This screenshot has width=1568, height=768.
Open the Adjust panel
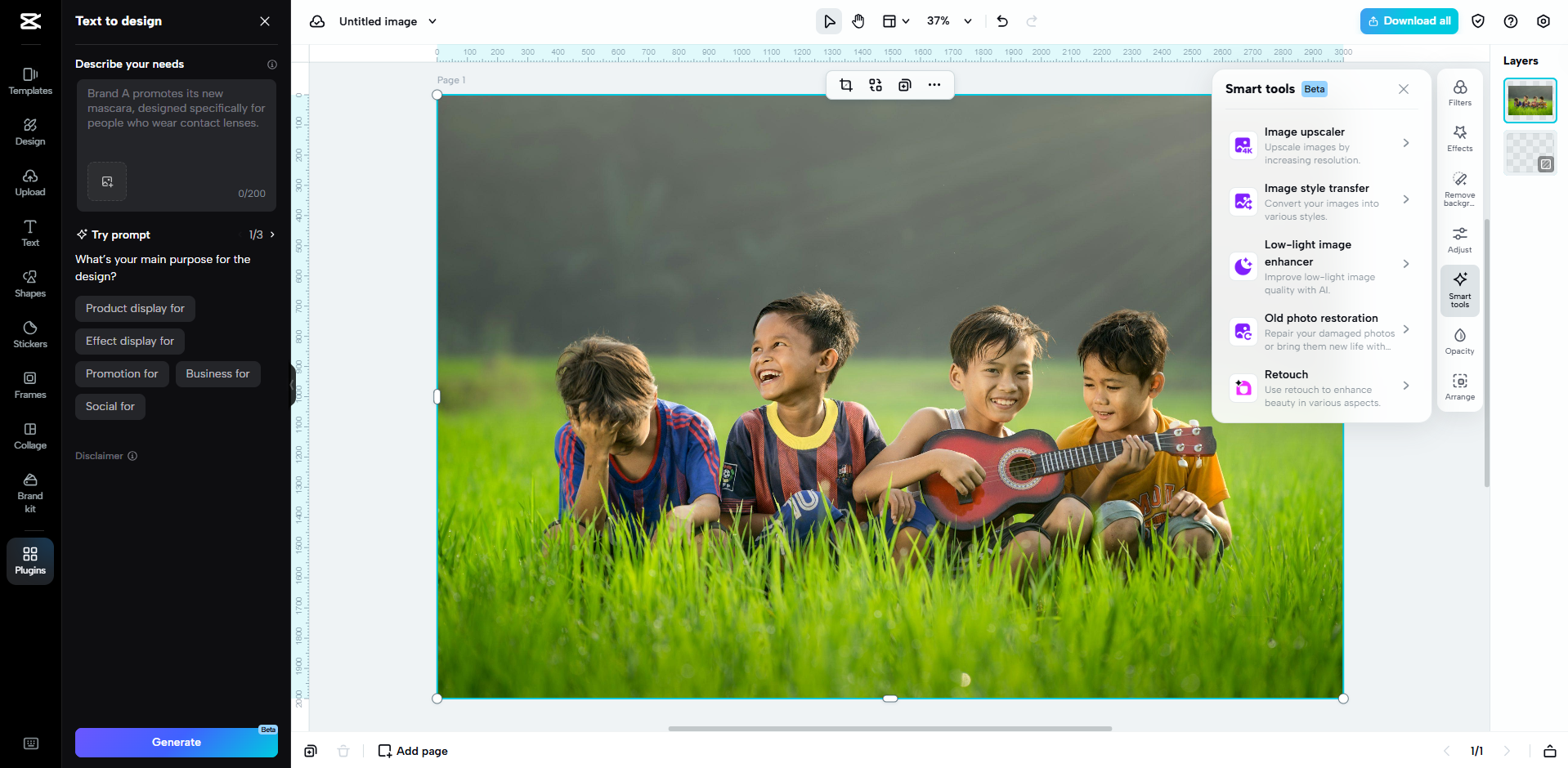(x=1459, y=239)
